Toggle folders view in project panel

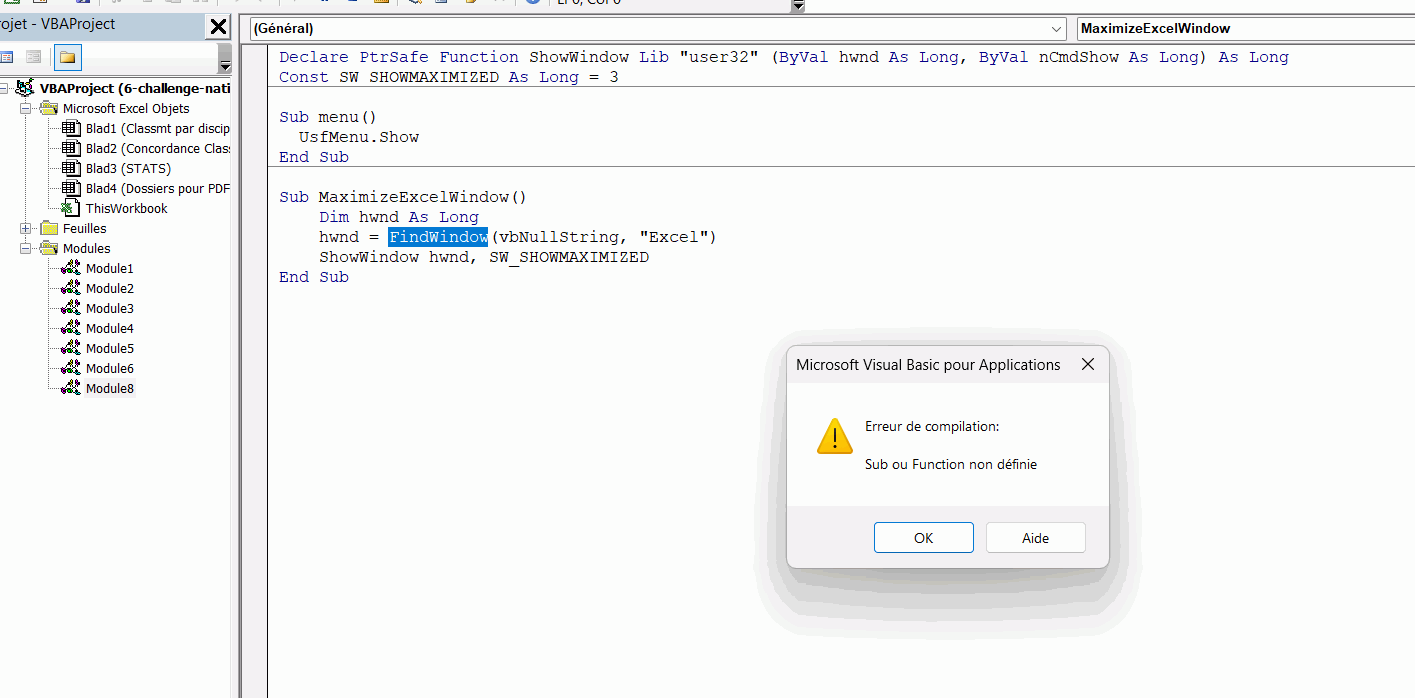(67, 57)
